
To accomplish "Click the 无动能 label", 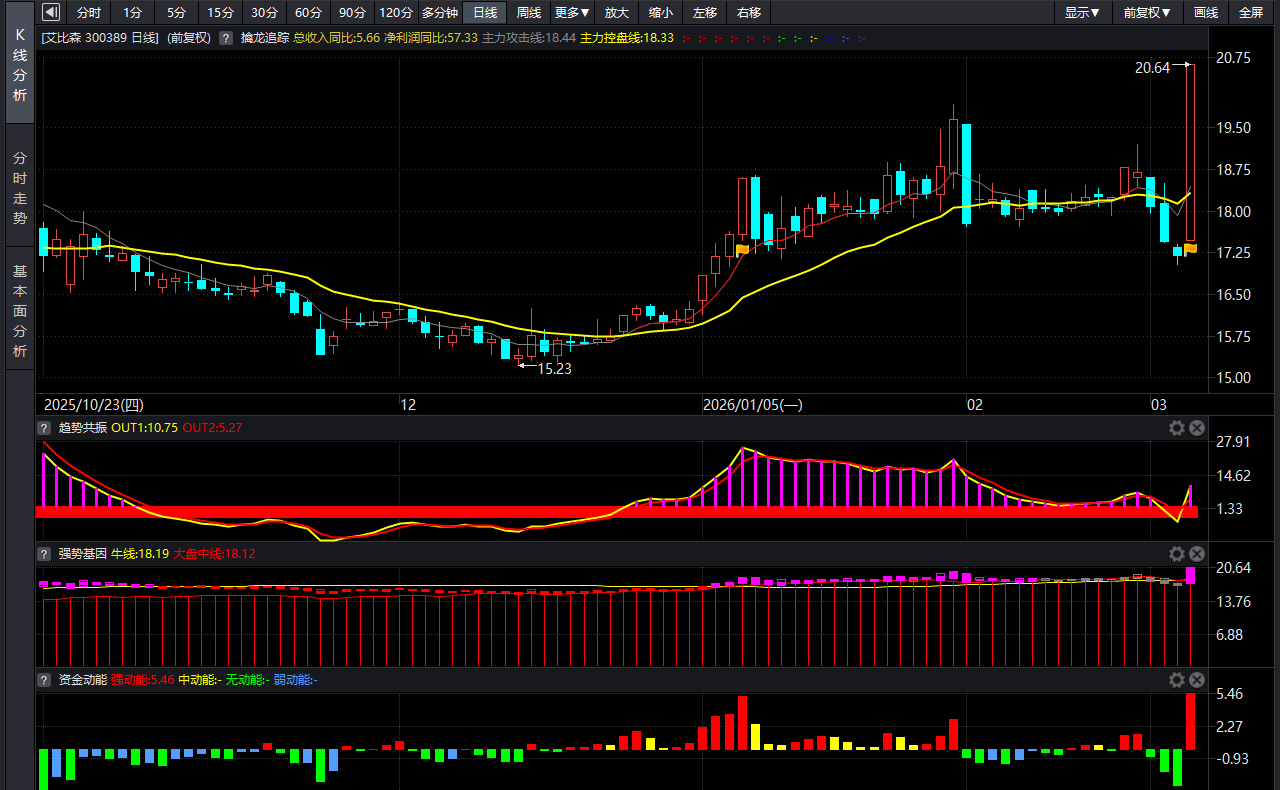I will (246, 680).
